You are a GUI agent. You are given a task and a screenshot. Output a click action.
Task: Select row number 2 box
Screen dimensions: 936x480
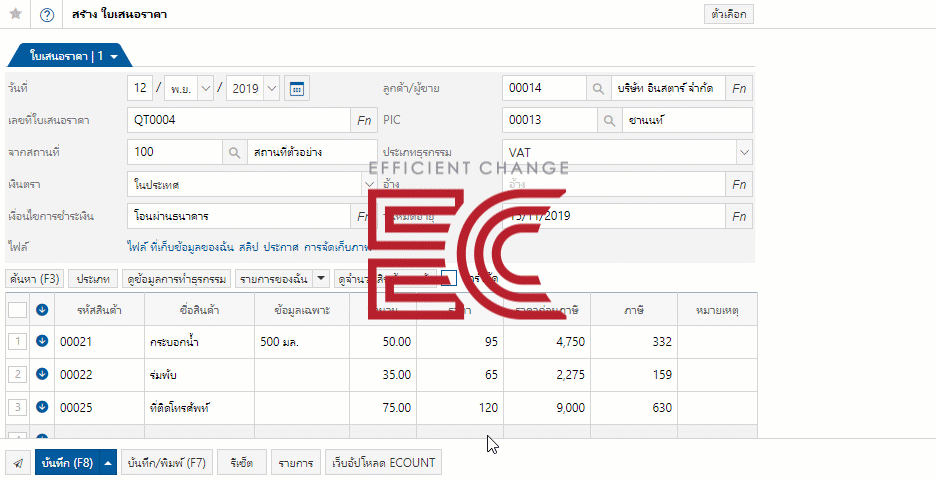18,374
